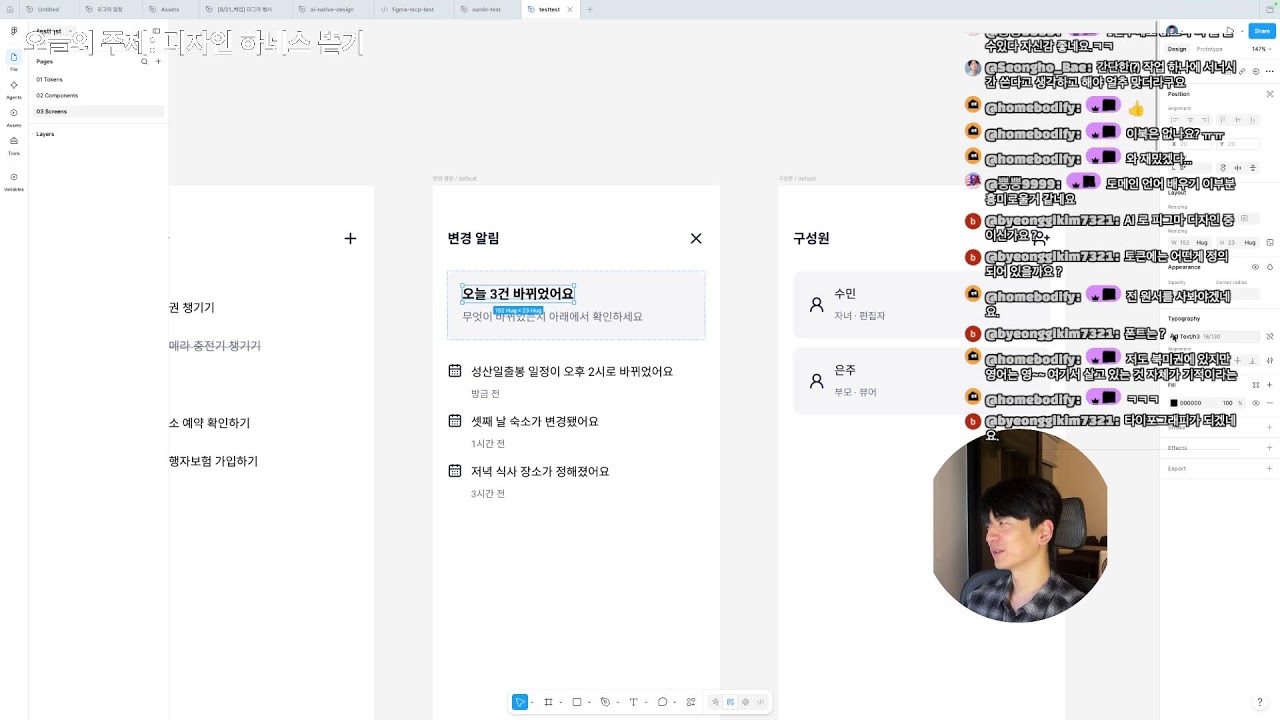Toggle Appearance visibility eye icon
The width and height of the screenshot is (1280, 720).
pyautogui.click(x=1256, y=267)
